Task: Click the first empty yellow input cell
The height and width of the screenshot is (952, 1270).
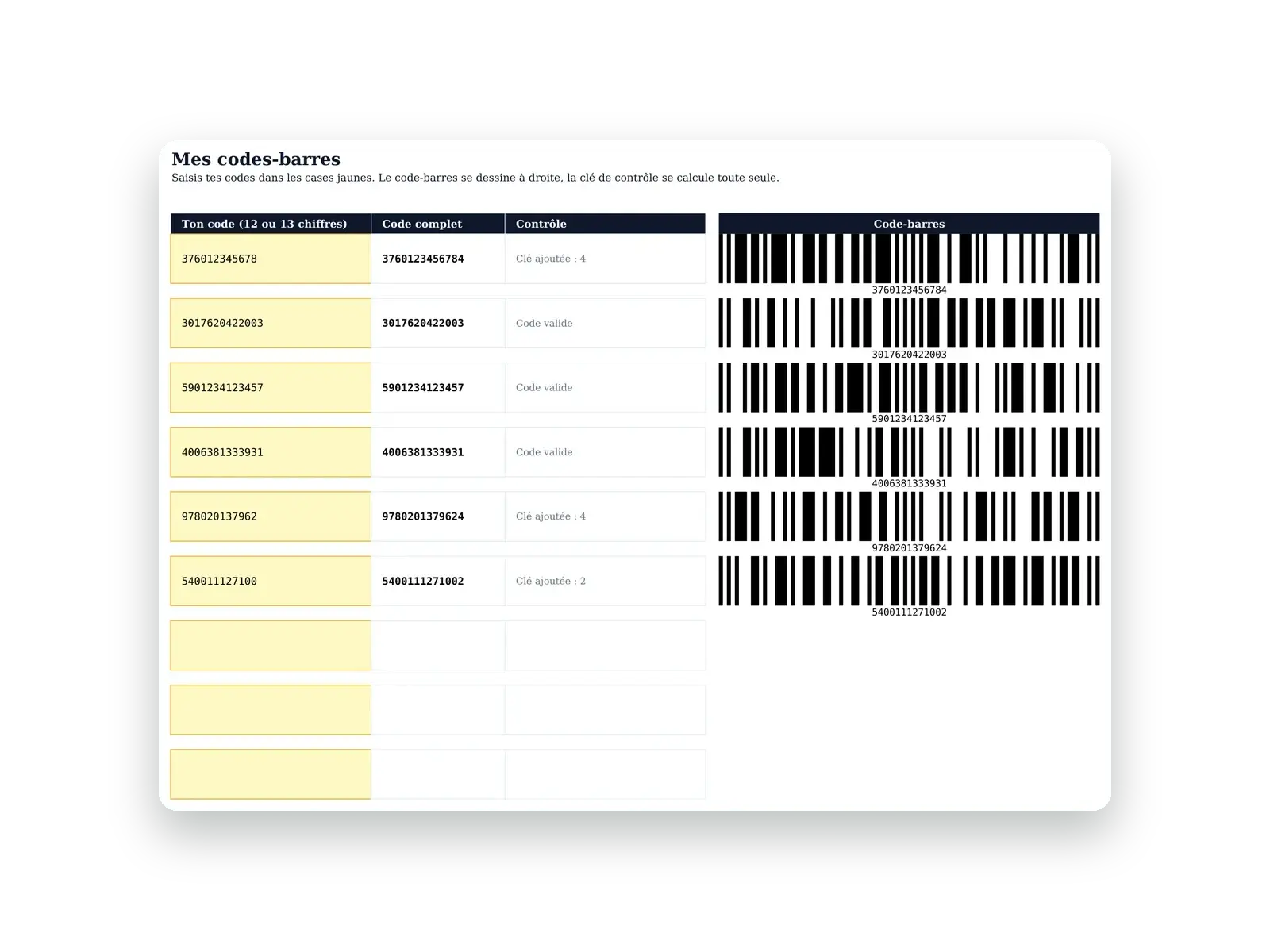Action: (x=271, y=645)
